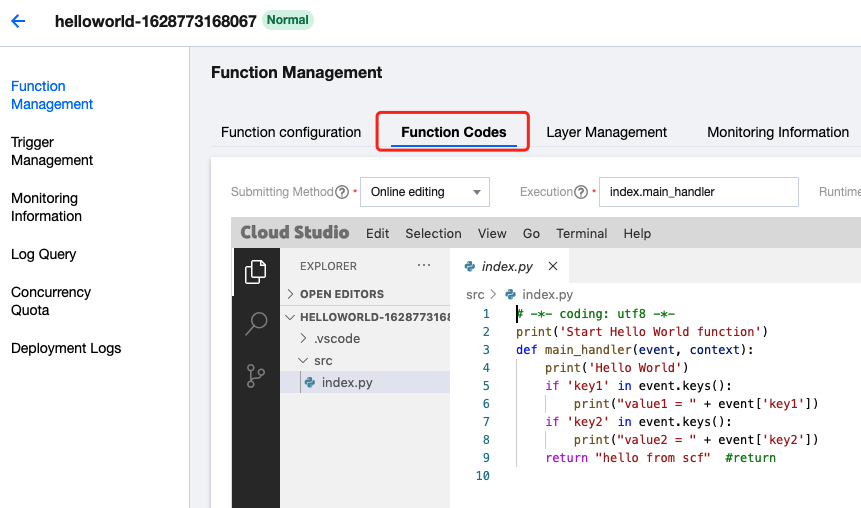Click the Cloud Studio logo text
The width and height of the screenshot is (861, 508).
coord(294,232)
